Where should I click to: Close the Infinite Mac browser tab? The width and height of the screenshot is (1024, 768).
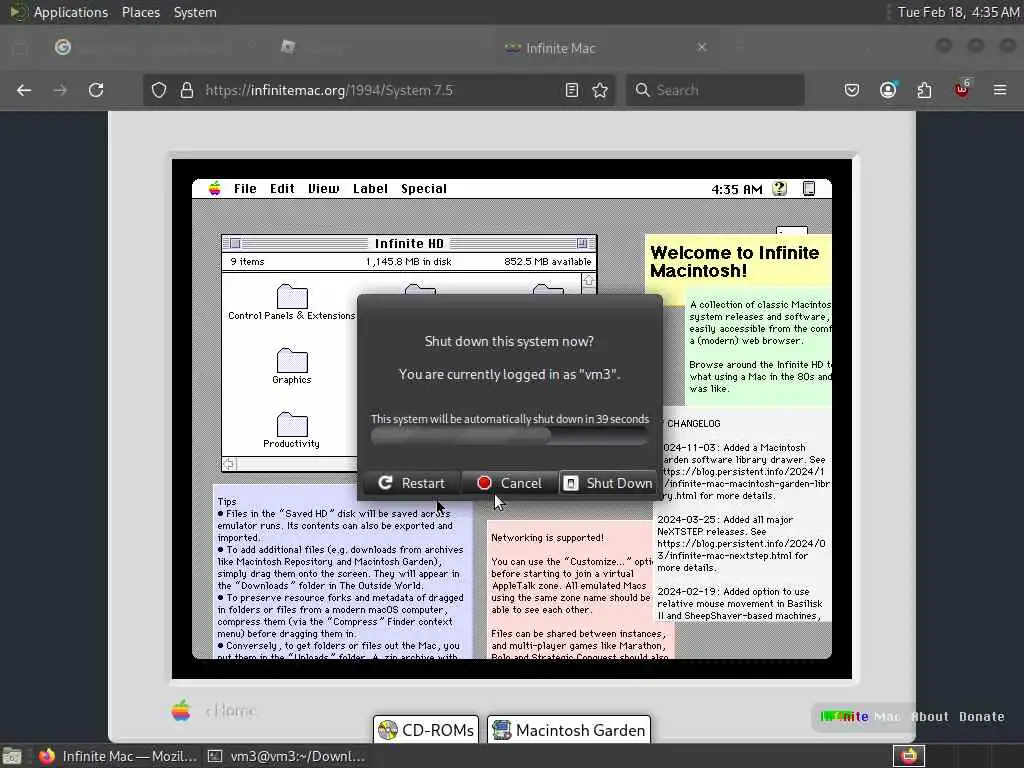(x=702, y=47)
